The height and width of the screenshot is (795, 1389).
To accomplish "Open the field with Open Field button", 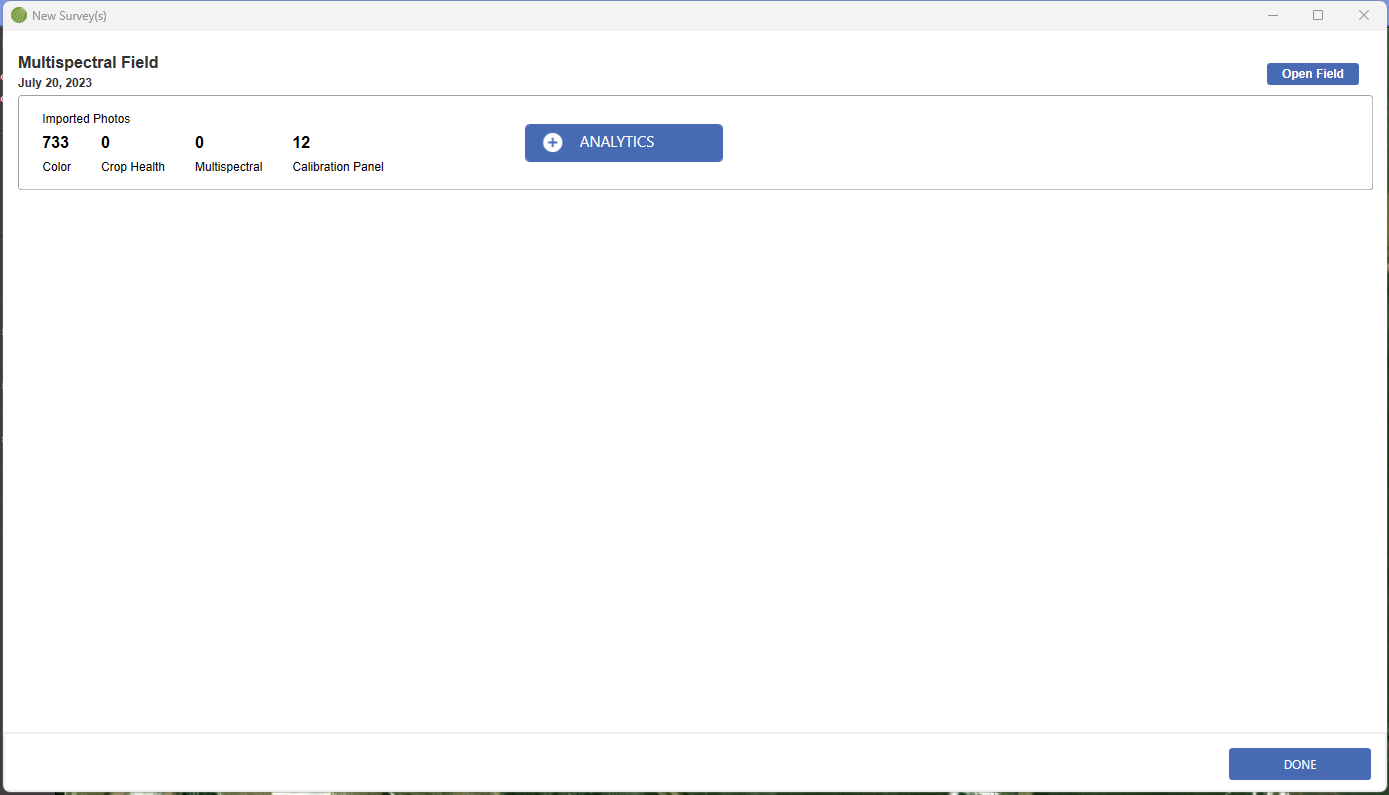I will (1312, 74).
